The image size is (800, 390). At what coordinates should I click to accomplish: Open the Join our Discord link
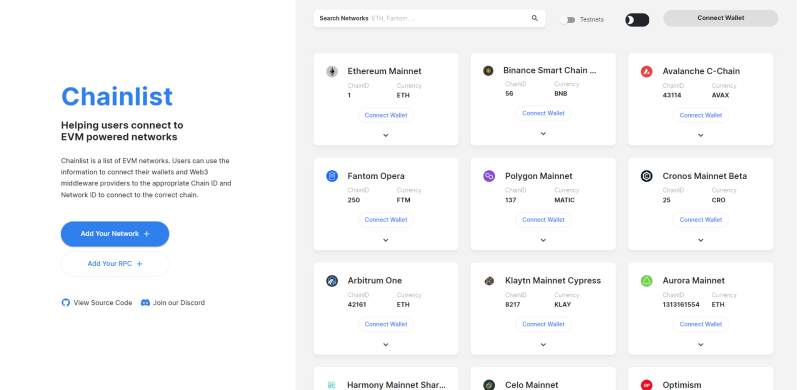(173, 303)
